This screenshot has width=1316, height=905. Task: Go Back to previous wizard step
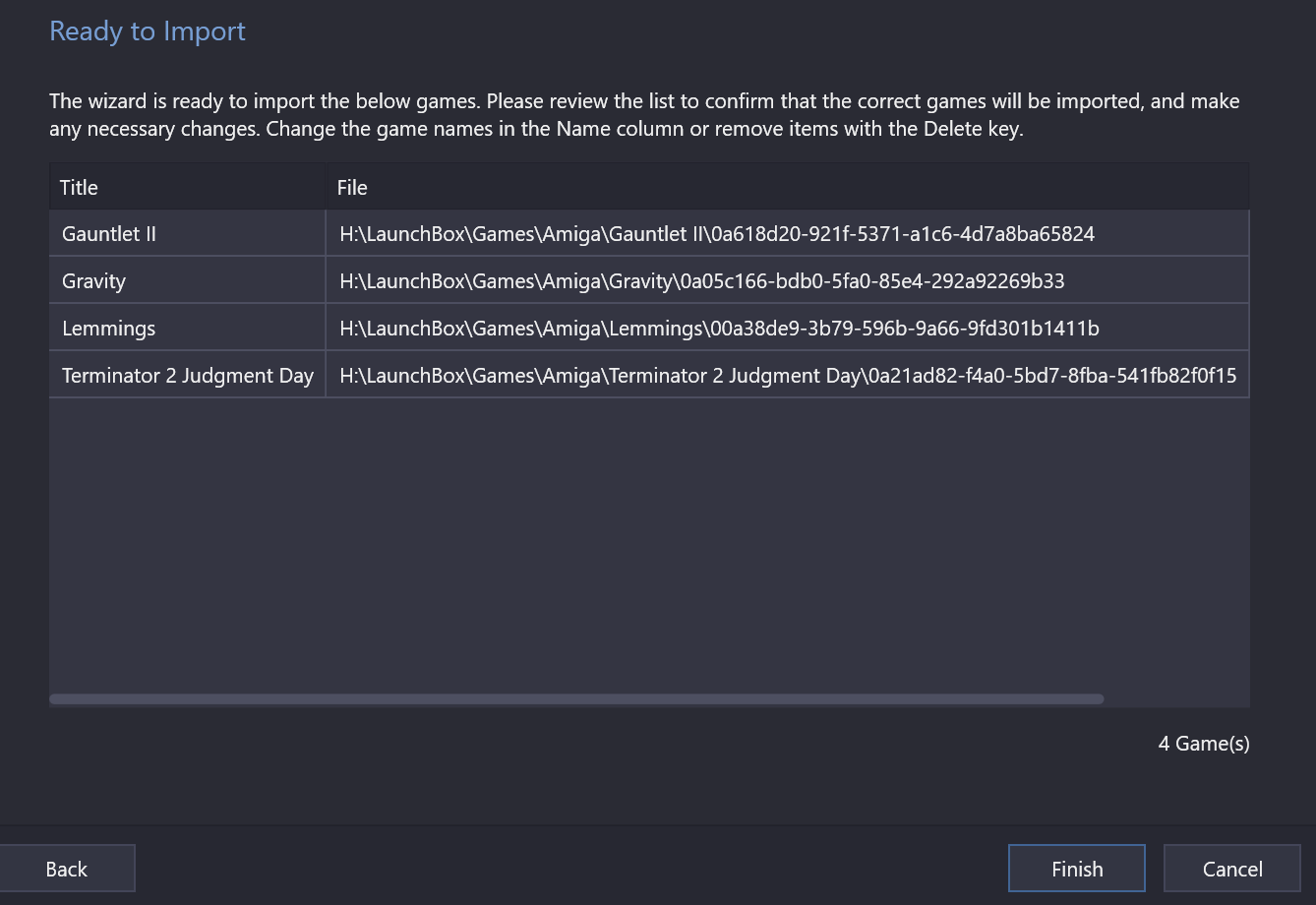pyautogui.click(x=66, y=869)
